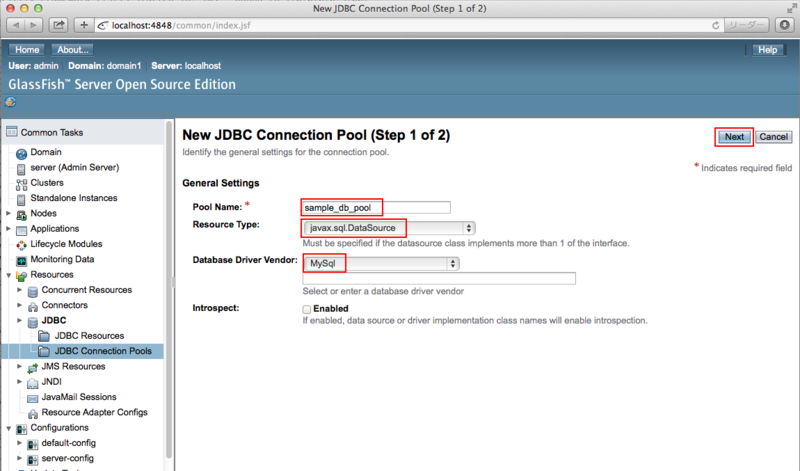Expand the JNDI node
Viewport: 800px width, 471px height.
20,382
